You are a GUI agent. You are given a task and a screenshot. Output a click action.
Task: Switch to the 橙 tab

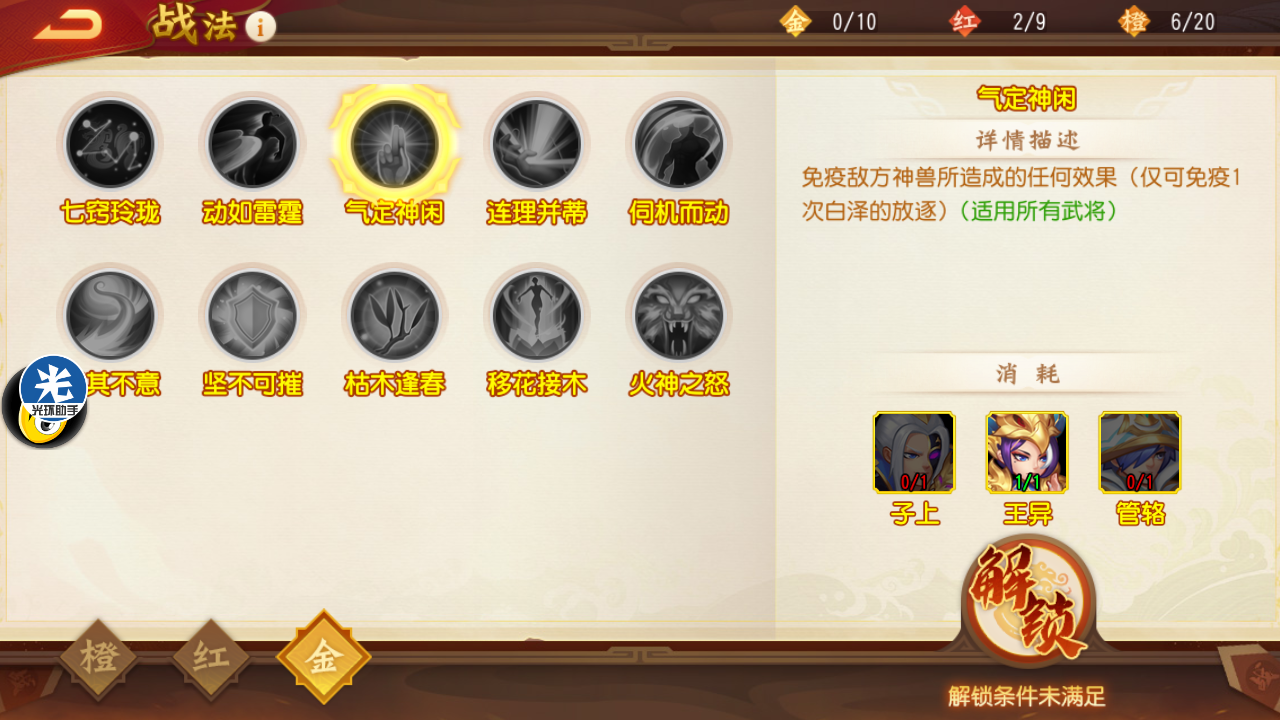(98, 658)
